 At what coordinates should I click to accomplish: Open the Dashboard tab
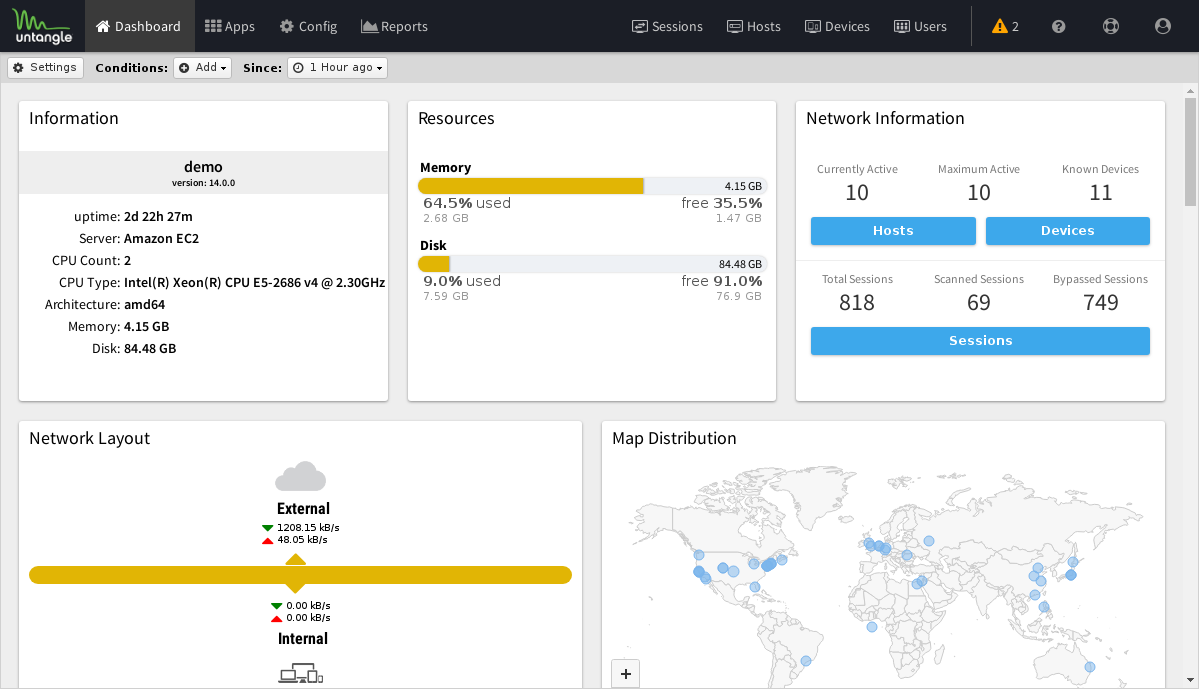138,26
